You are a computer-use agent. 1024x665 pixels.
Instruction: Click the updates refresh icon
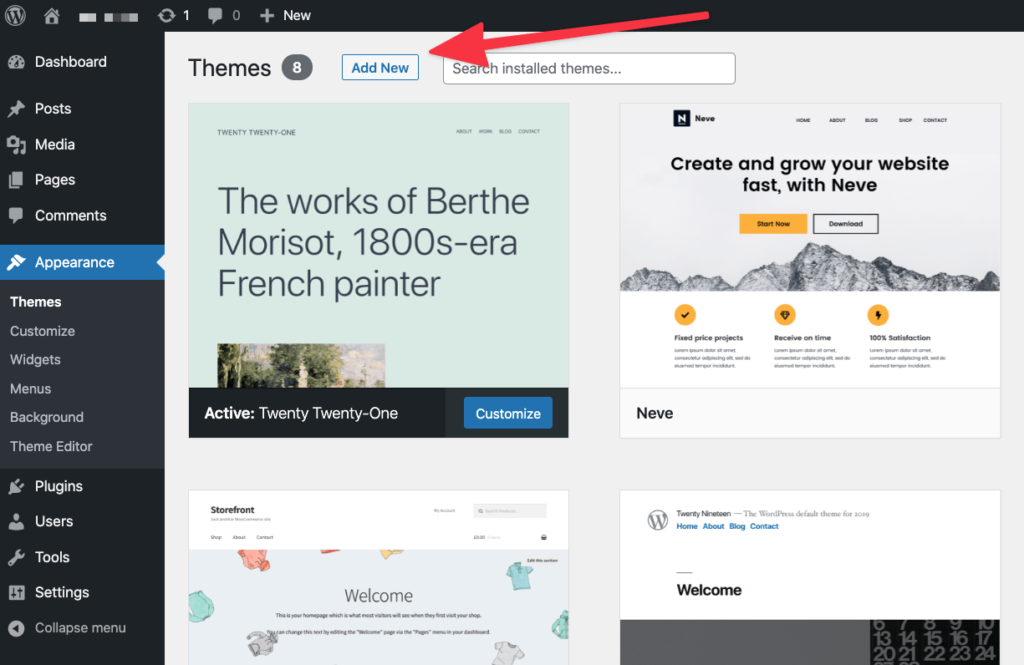pos(167,15)
